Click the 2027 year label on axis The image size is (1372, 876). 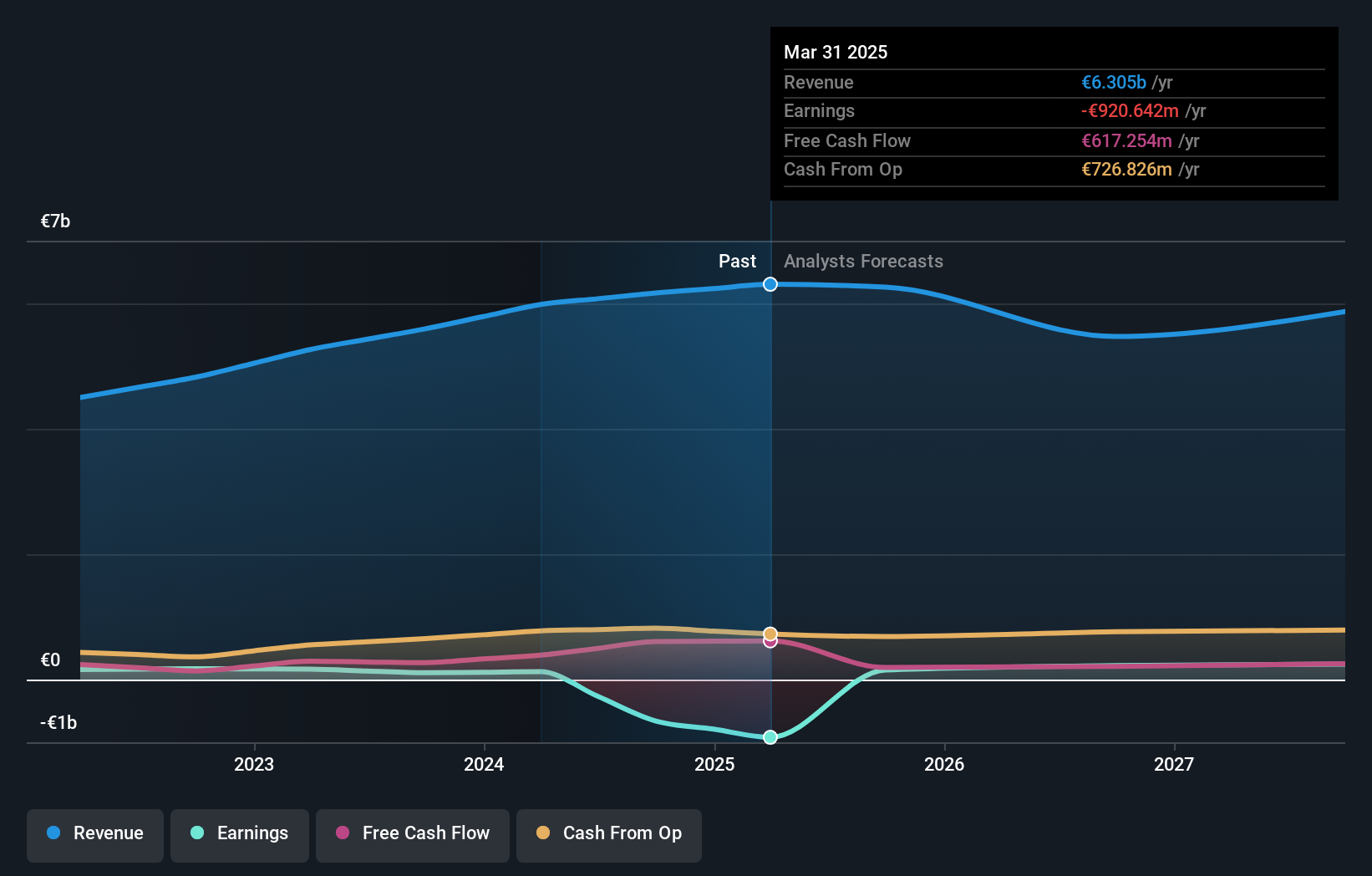coord(1174,764)
